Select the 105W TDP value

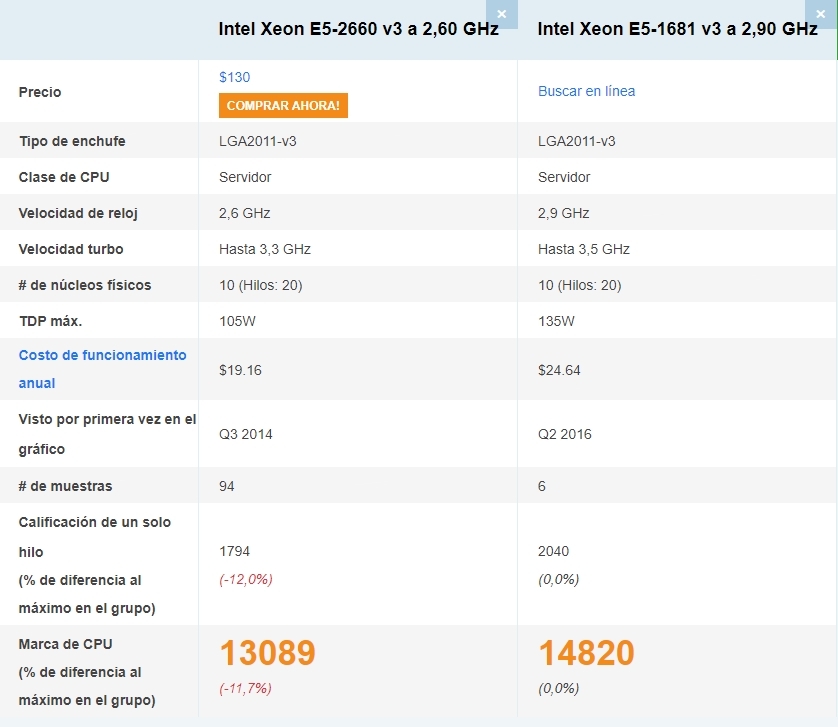click(237, 321)
